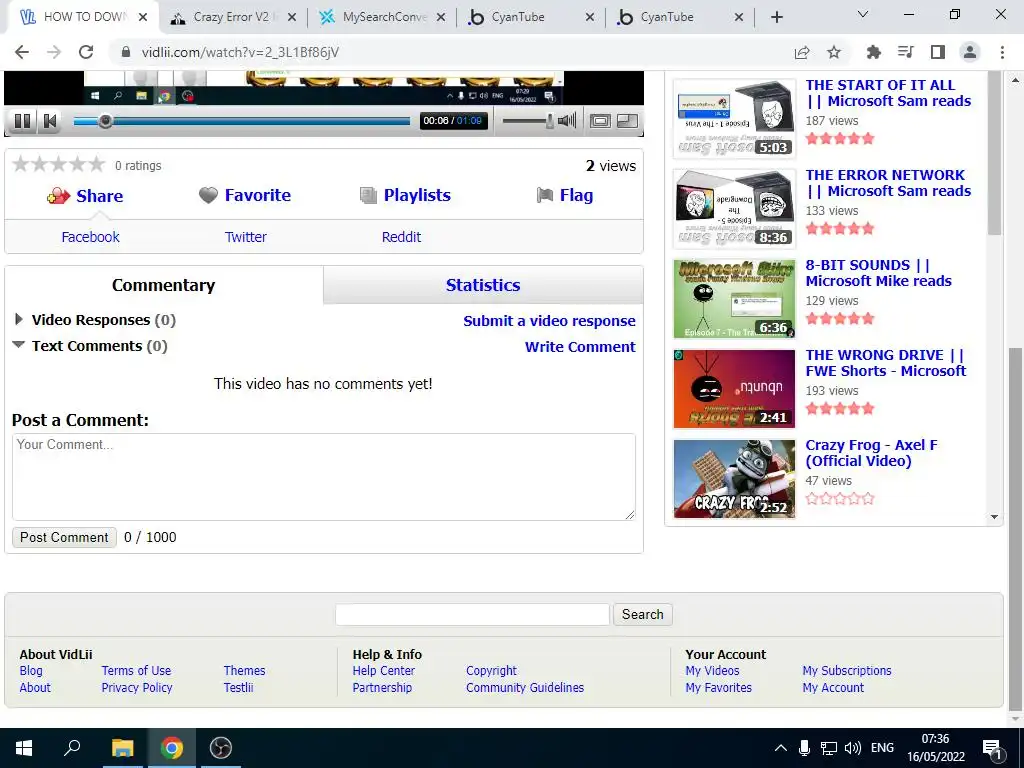Open THE ERROR NETWORK video title link
The height and width of the screenshot is (768, 1024).
[888, 183]
